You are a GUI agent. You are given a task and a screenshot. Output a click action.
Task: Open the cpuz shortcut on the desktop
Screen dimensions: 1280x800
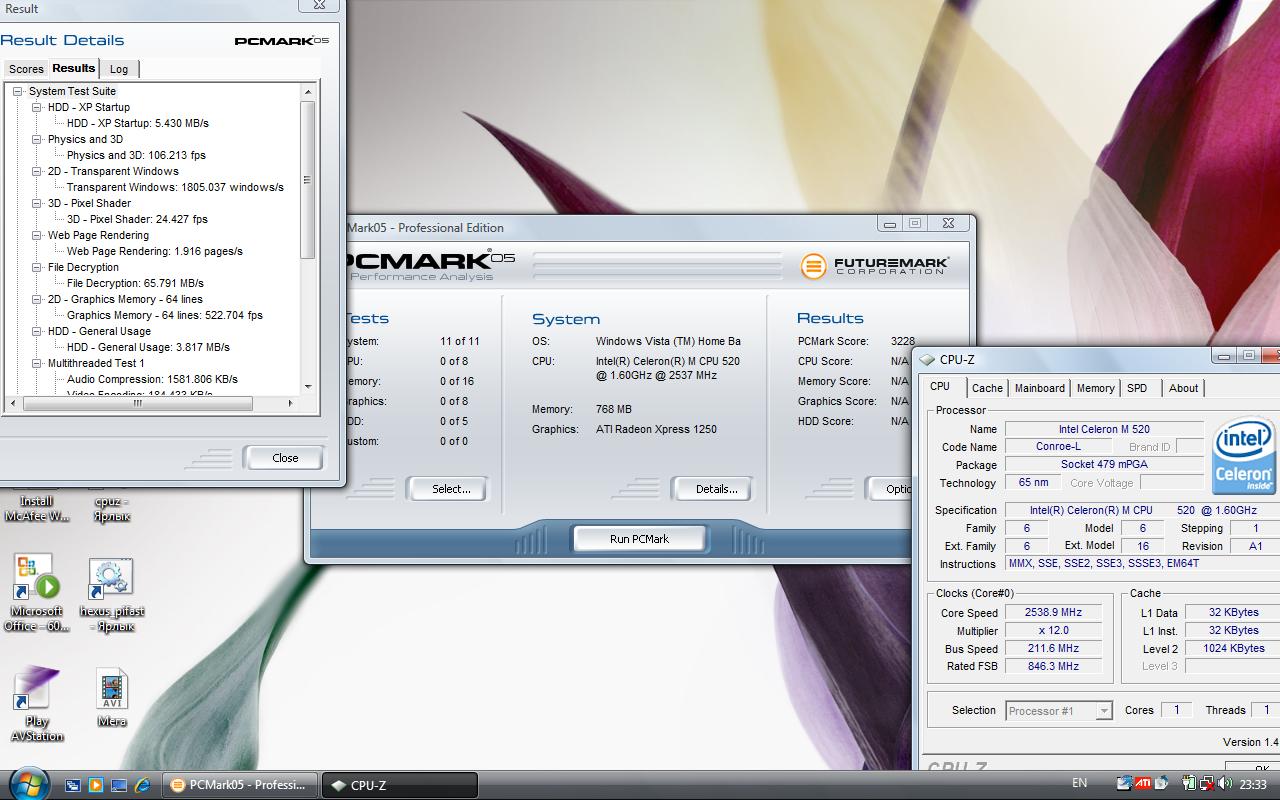(x=111, y=508)
